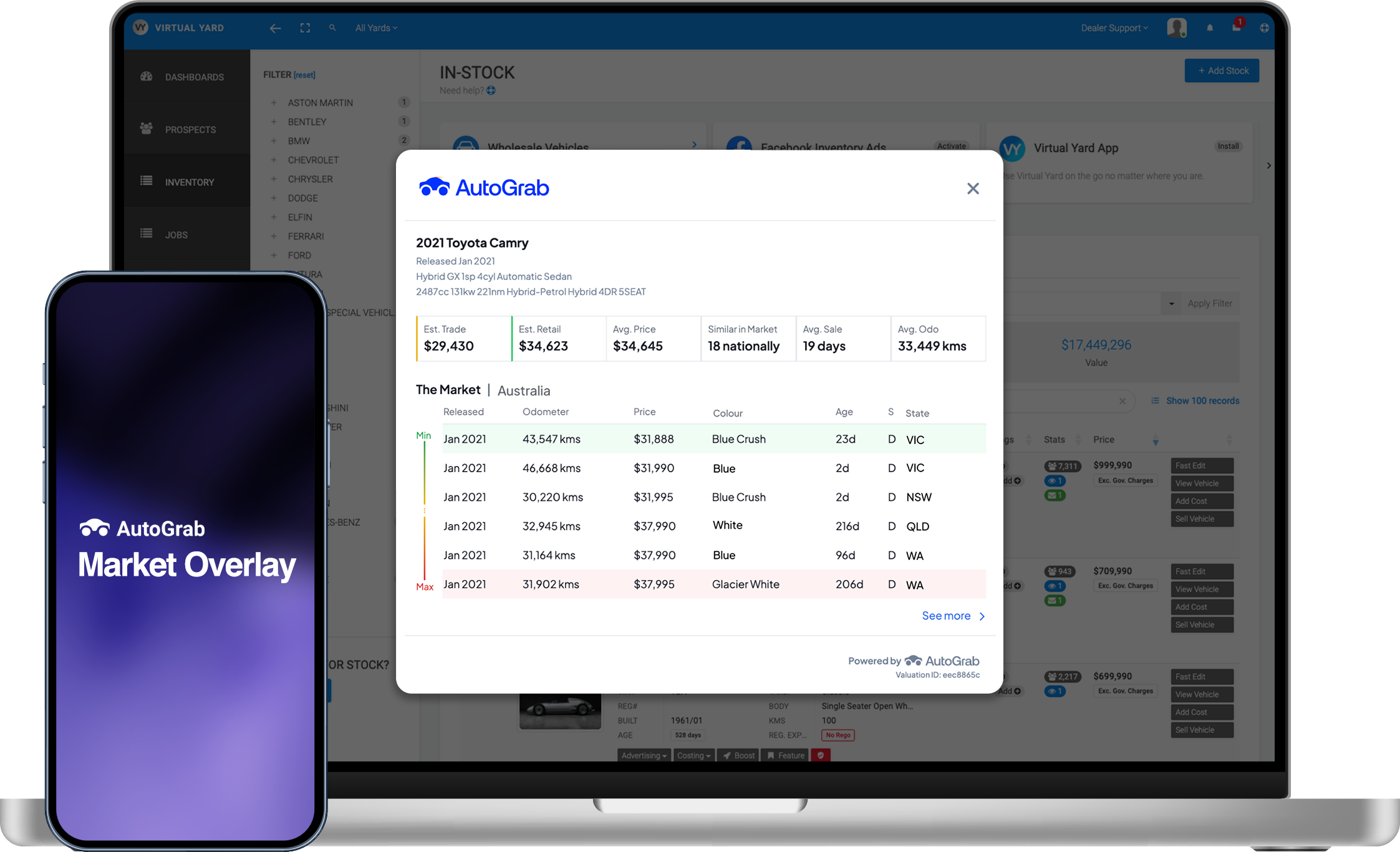Image resolution: width=1400 pixels, height=852 pixels.
Task: Open messages icon with red badge
Action: point(1236,27)
